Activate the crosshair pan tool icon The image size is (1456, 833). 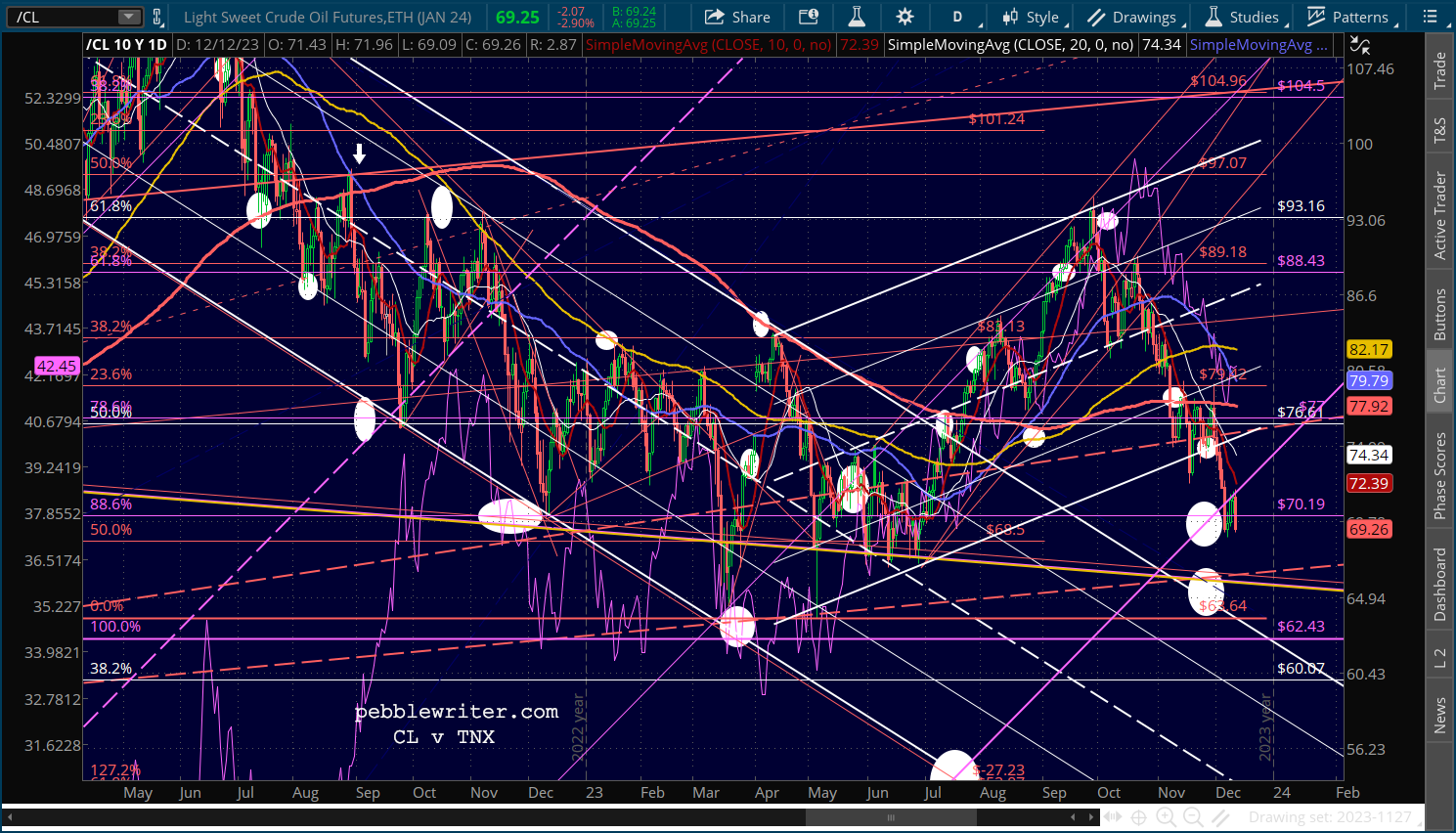1139,817
